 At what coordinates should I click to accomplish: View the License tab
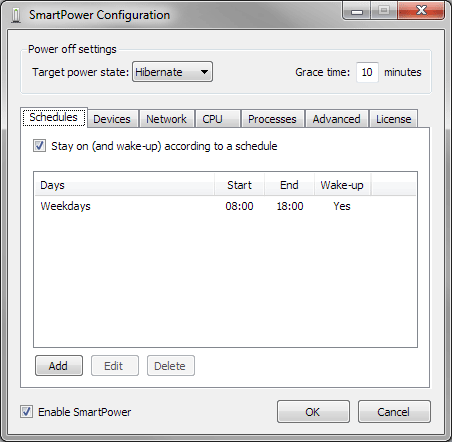pos(394,119)
